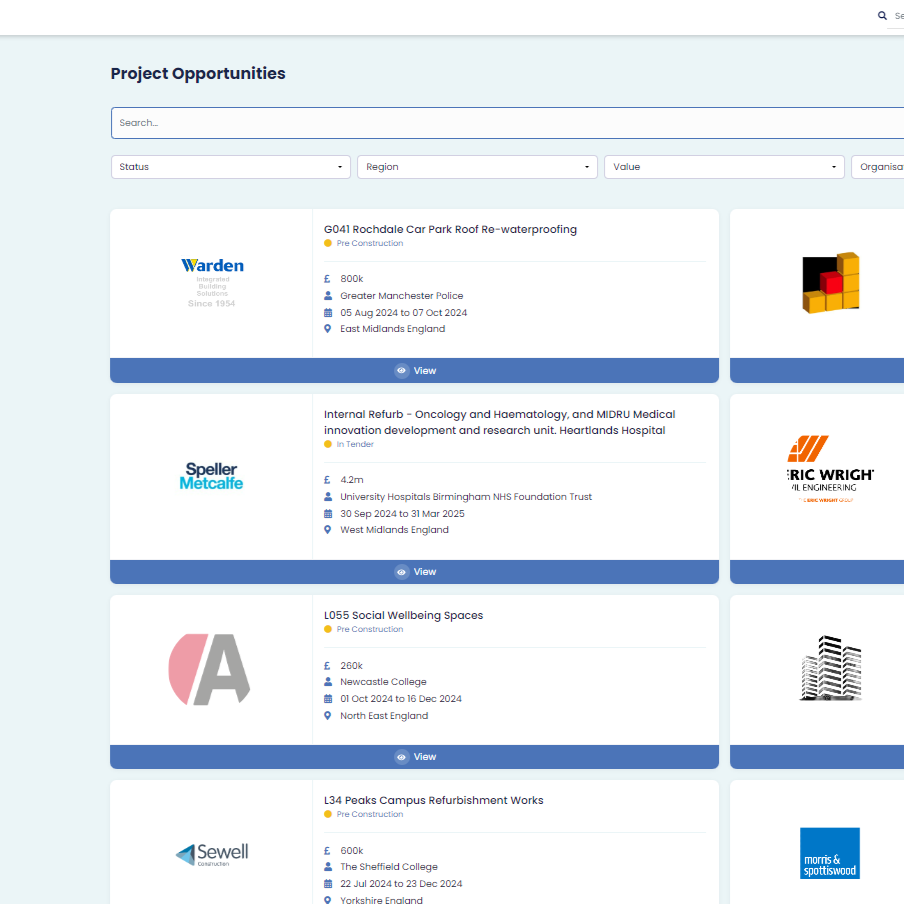Click the calendar icon beside 01 Oct 2024
Viewport: 904px width, 904px height.
click(328, 698)
